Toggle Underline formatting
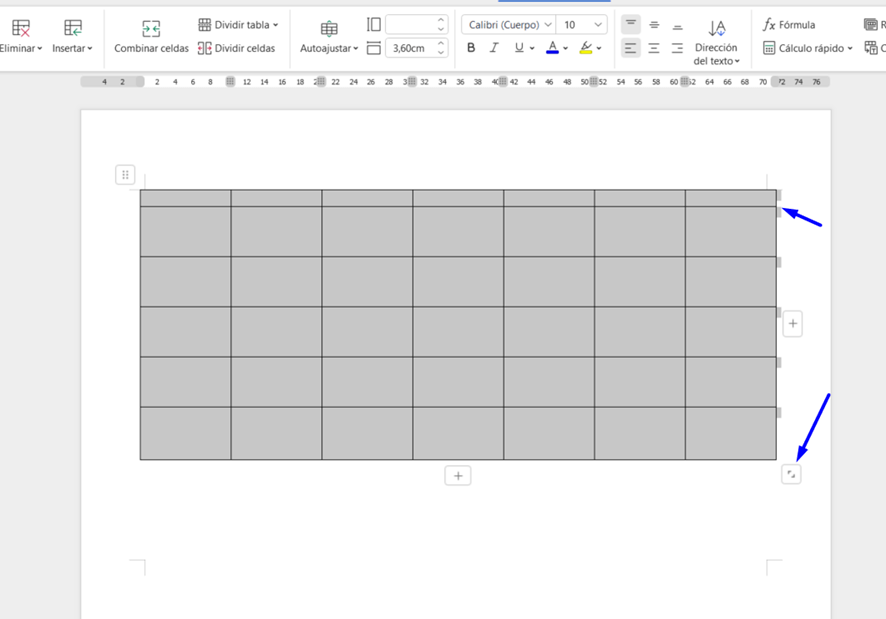 pos(519,48)
